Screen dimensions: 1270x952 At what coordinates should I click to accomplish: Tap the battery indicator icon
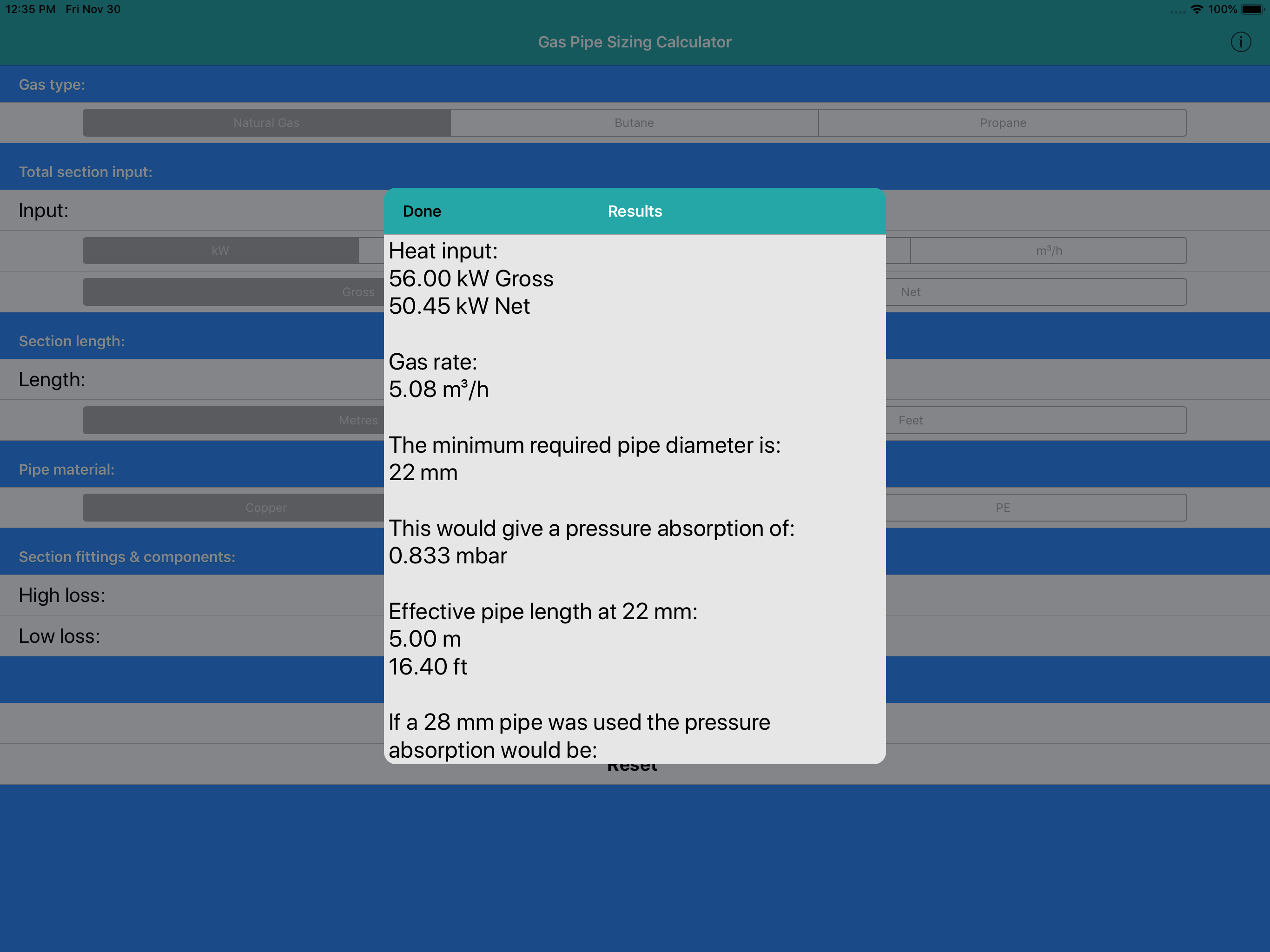(x=1253, y=9)
